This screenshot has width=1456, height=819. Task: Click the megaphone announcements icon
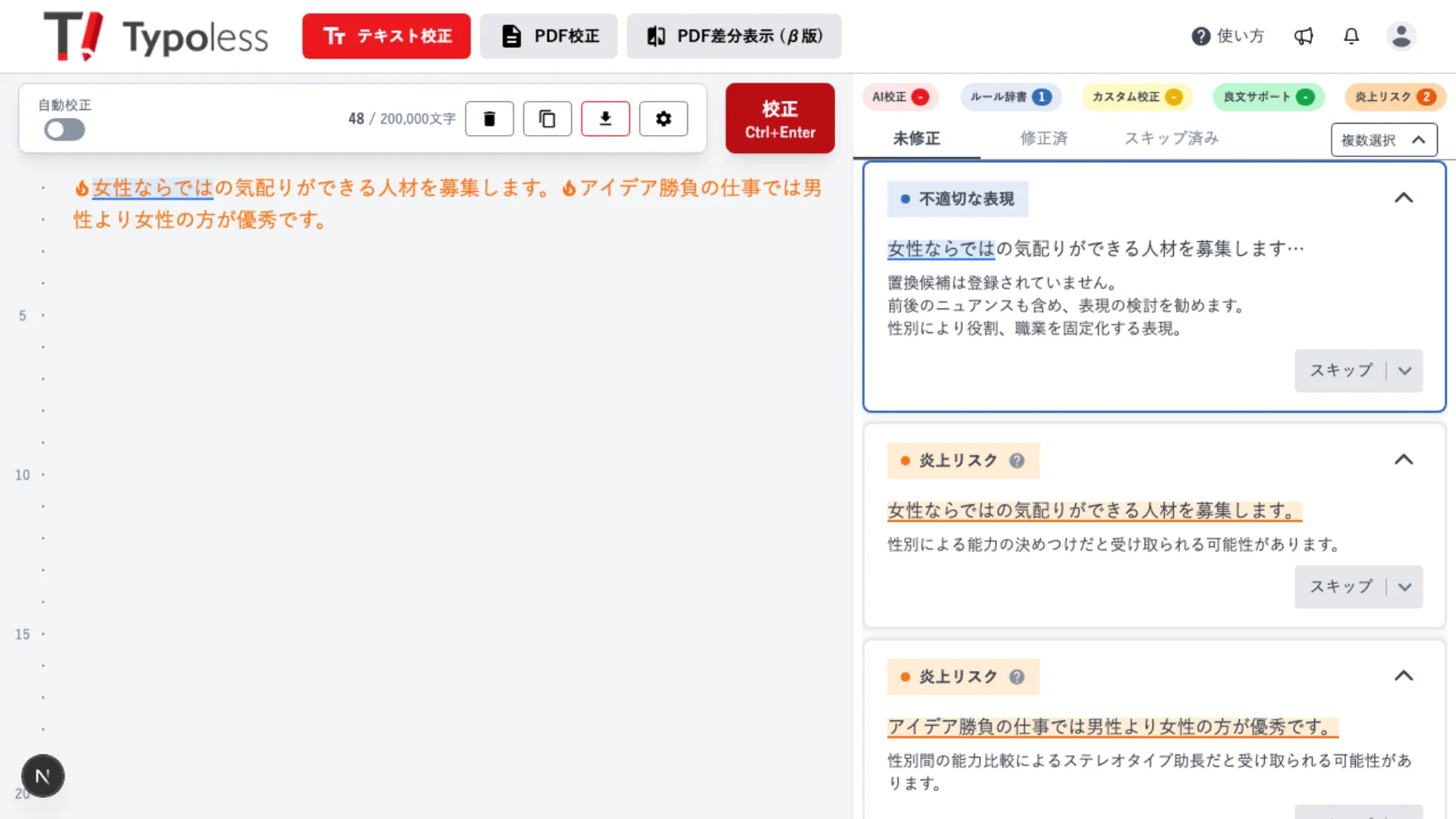coord(1304,36)
